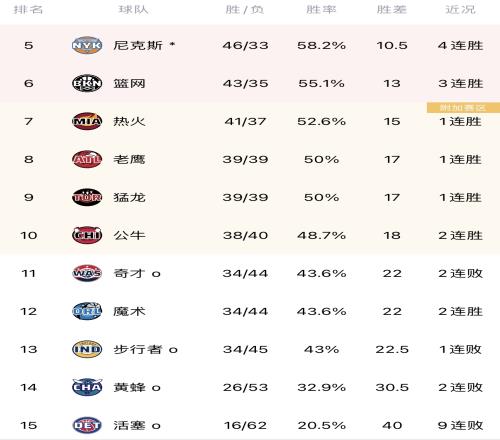The image size is (500, 440).
Task: Click the 排名 column header
Action: pyautogui.click(x=28, y=10)
